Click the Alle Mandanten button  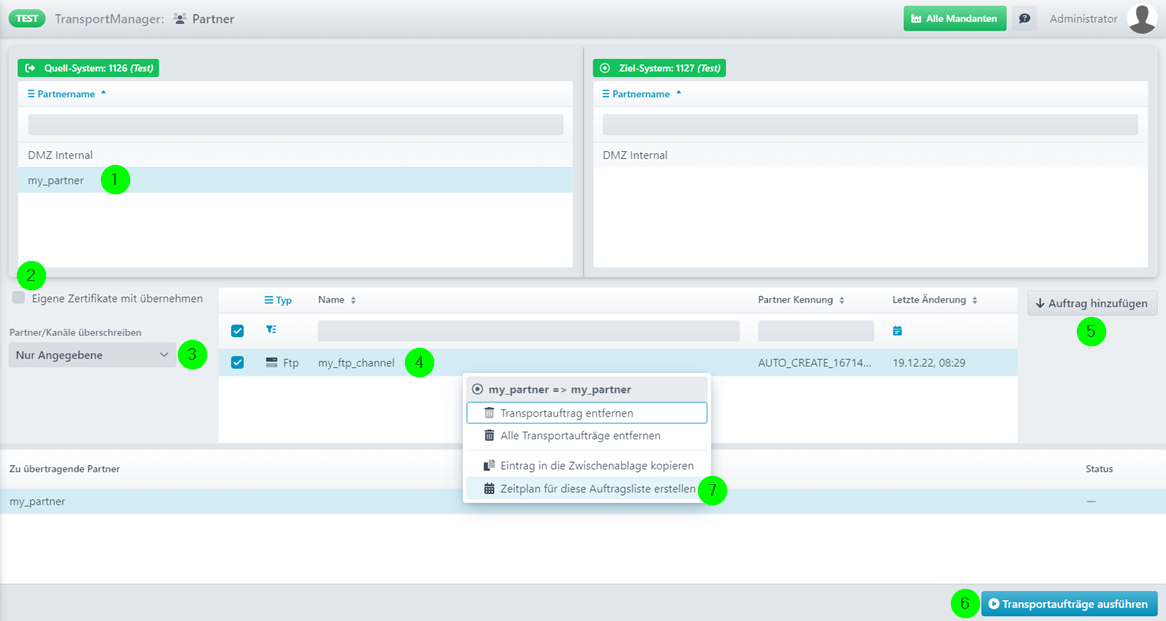(x=955, y=19)
